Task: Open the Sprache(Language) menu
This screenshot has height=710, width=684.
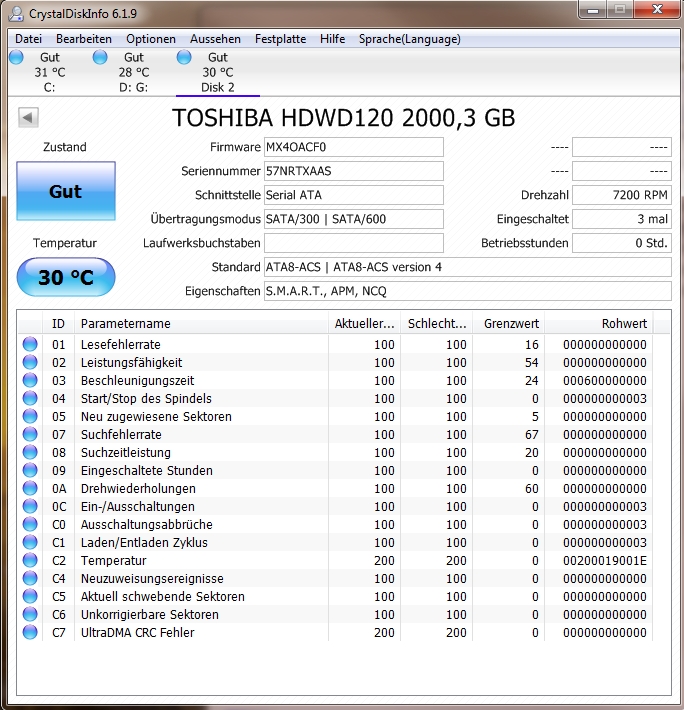Action: tap(410, 39)
